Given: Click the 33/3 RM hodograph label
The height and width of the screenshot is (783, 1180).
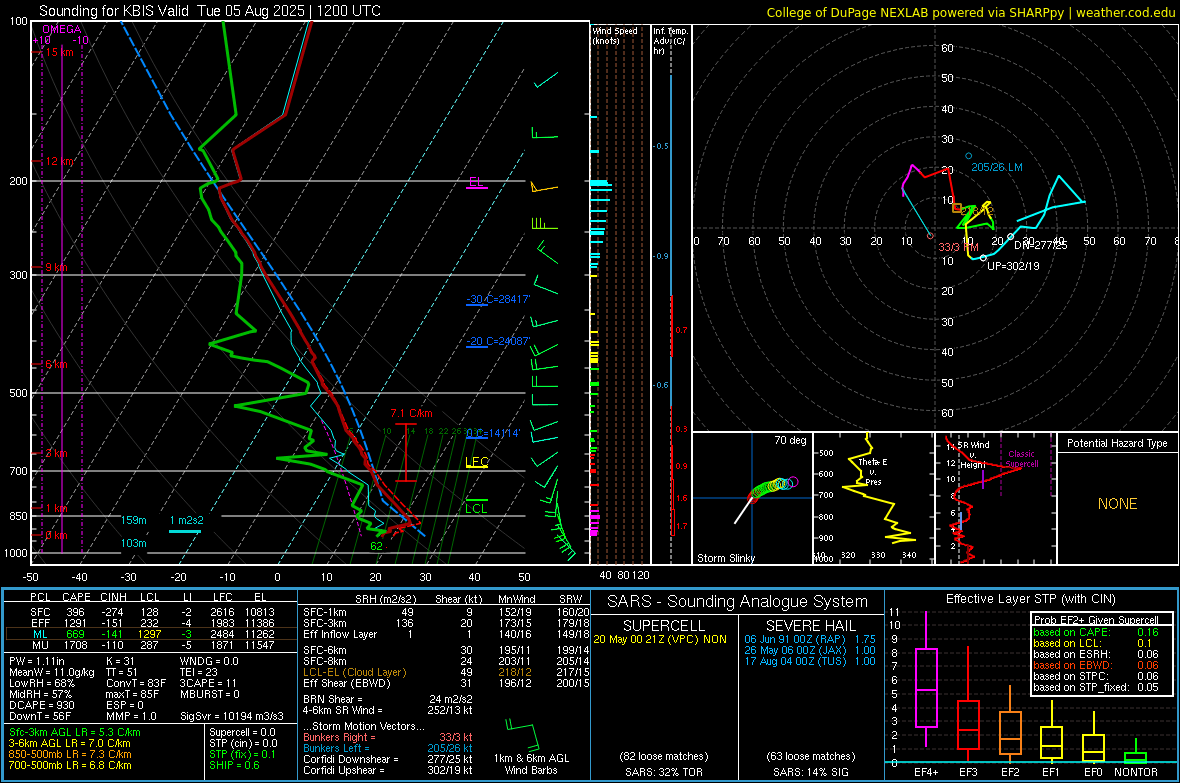Looking at the screenshot, I should click(x=958, y=247).
